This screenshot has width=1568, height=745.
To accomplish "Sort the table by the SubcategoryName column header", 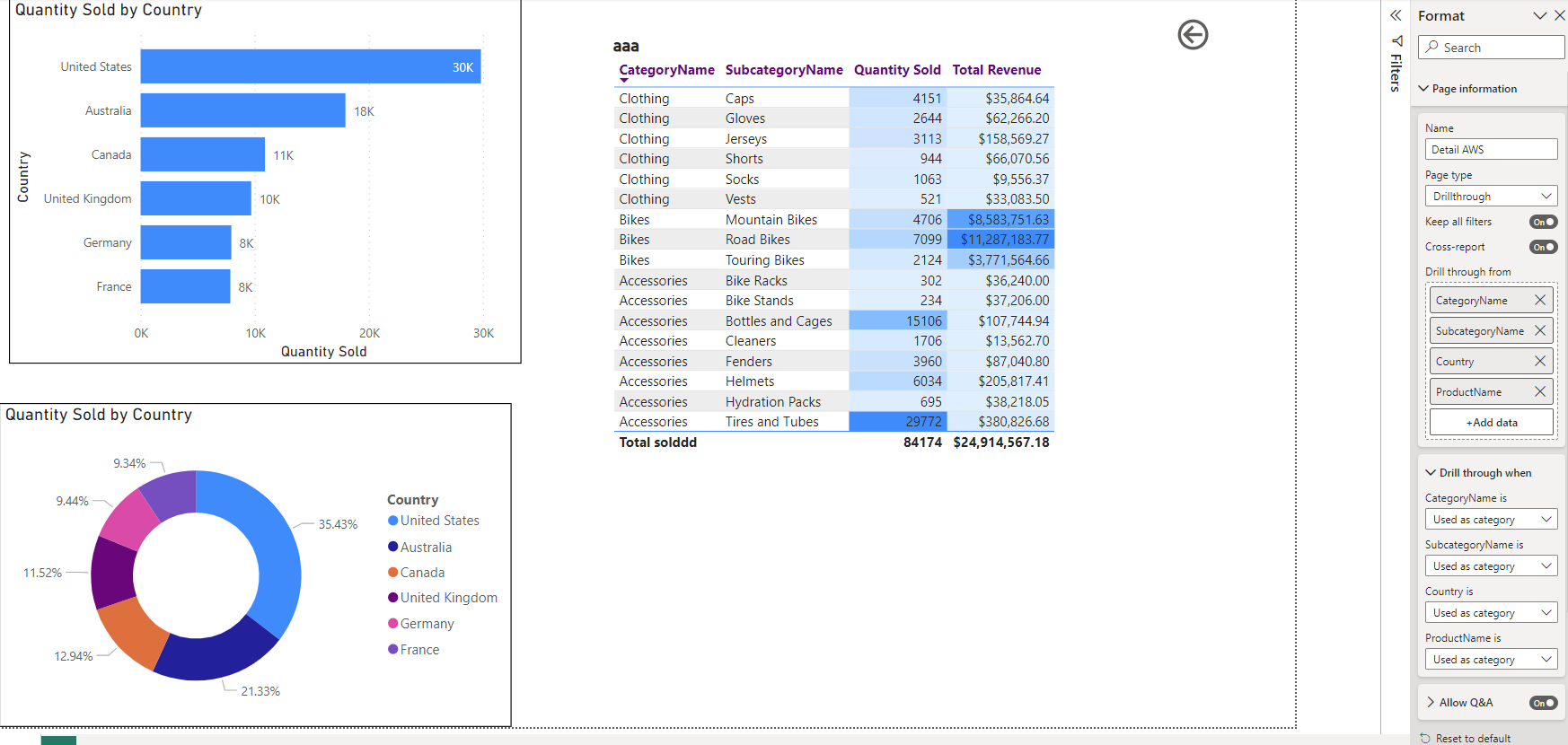I will [784, 70].
